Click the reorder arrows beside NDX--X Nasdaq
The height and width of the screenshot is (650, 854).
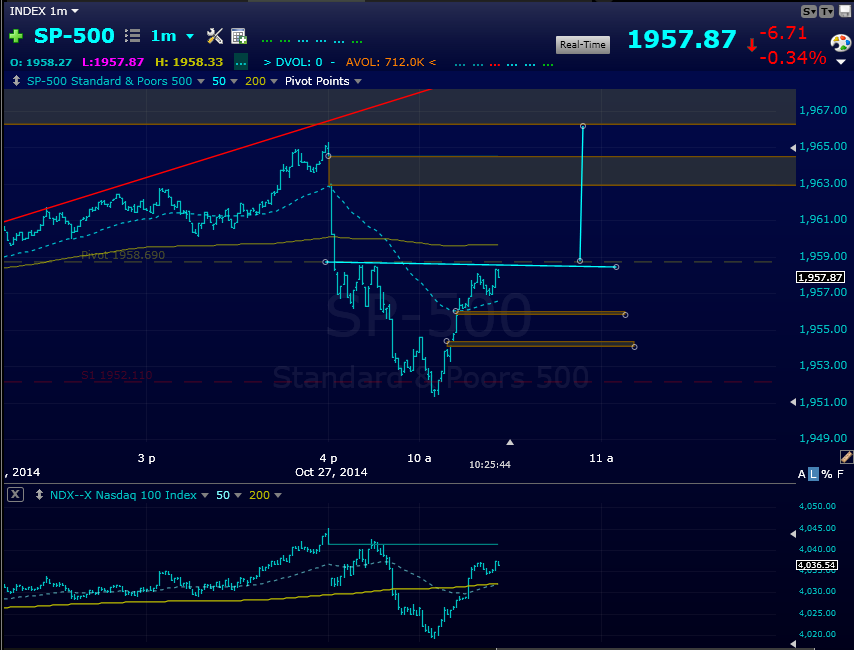click(x=39, y=495)
